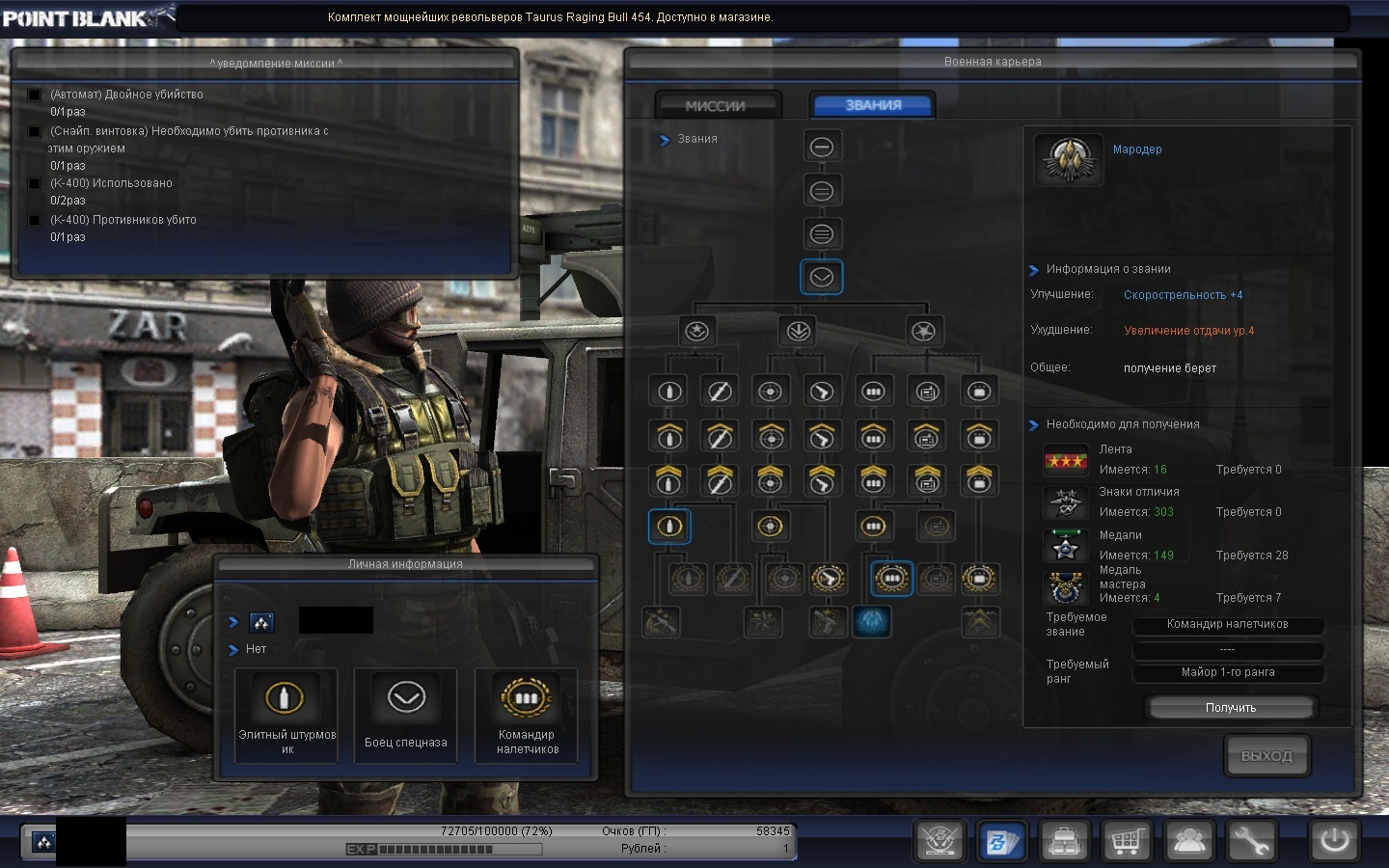Expand the Звания section arrow
The width and height of the screenshot is (1389, 868).
pyautogui.click(x=664, y=140)
